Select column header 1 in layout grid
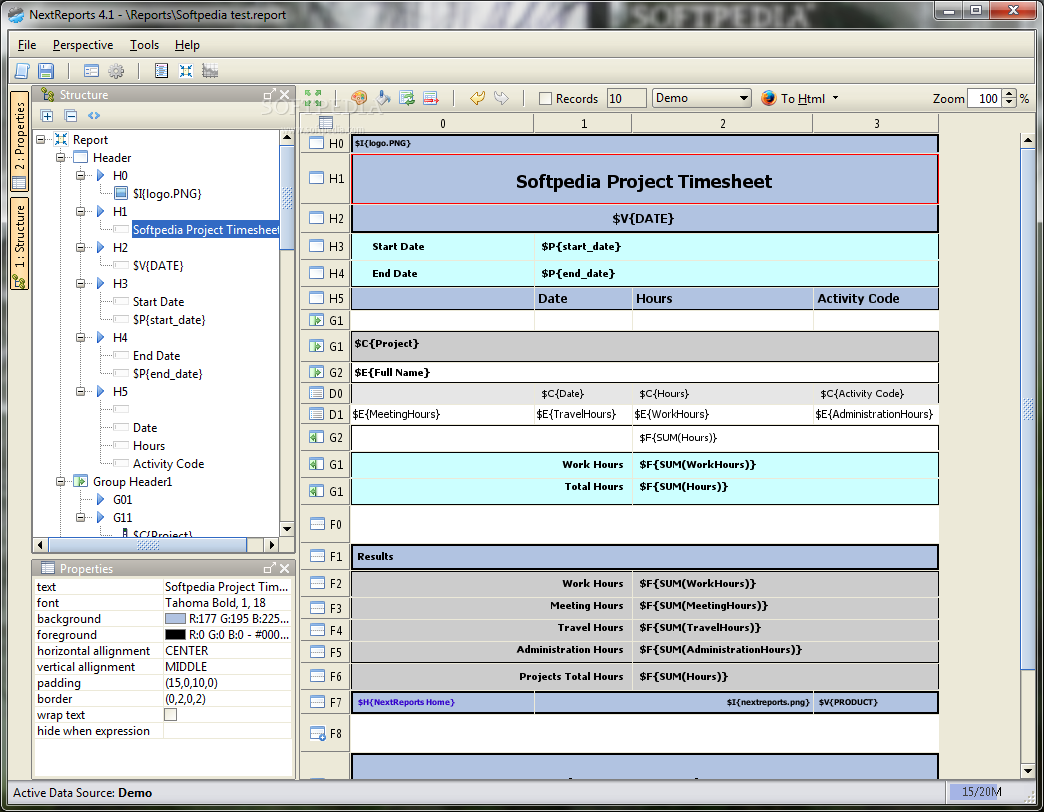Screen dimensions: 1044x812 click(x=583, y=123)
